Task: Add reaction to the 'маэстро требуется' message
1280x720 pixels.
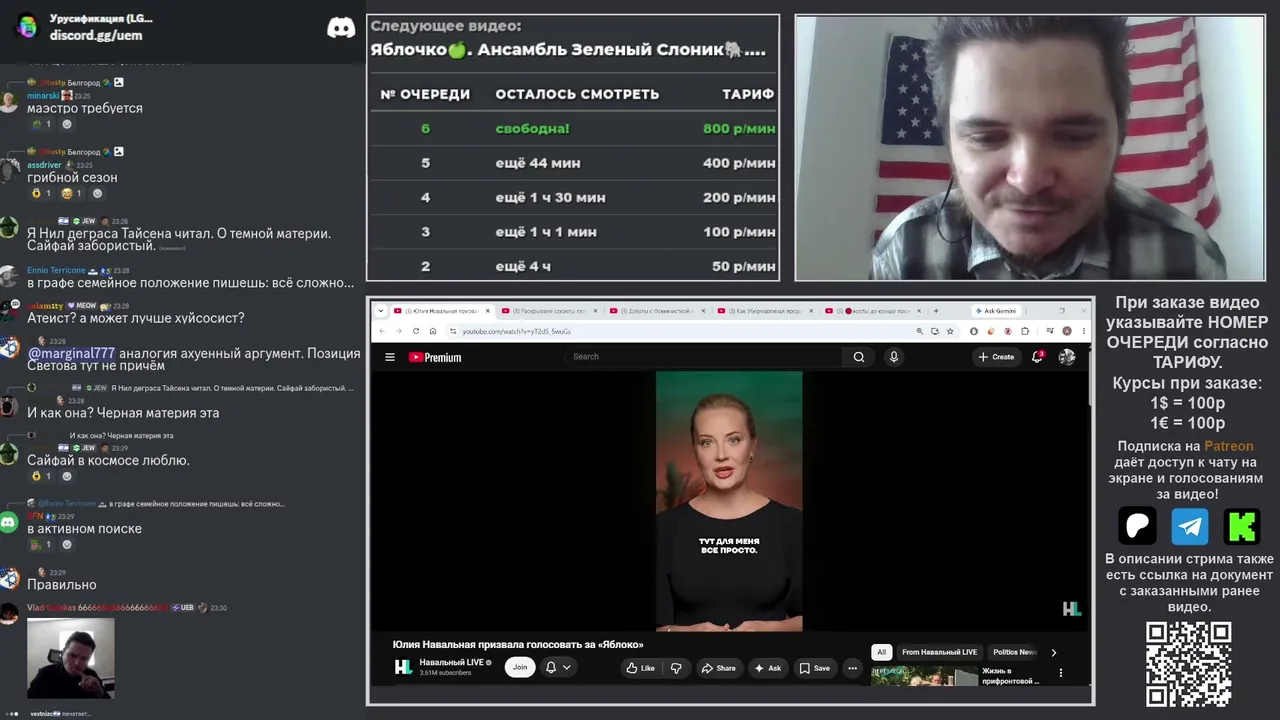Action: point(67,124)
